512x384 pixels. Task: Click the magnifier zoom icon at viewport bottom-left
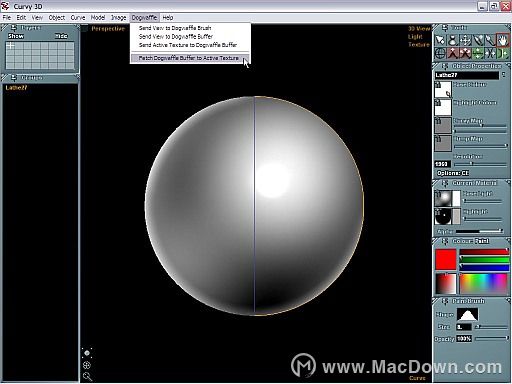[87, 377]
